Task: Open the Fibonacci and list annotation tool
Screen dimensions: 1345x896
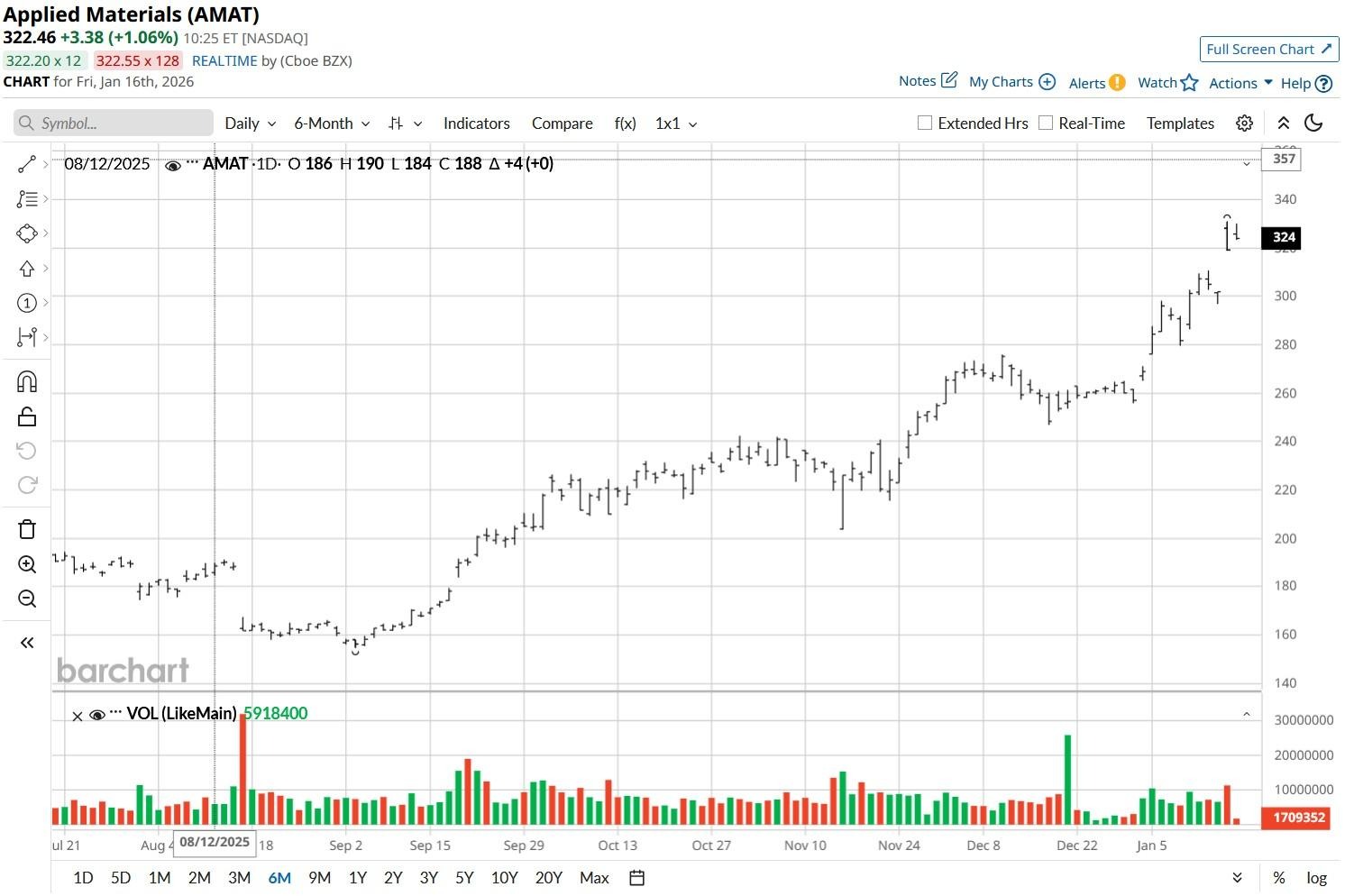Action: click(x=26, y=198)
